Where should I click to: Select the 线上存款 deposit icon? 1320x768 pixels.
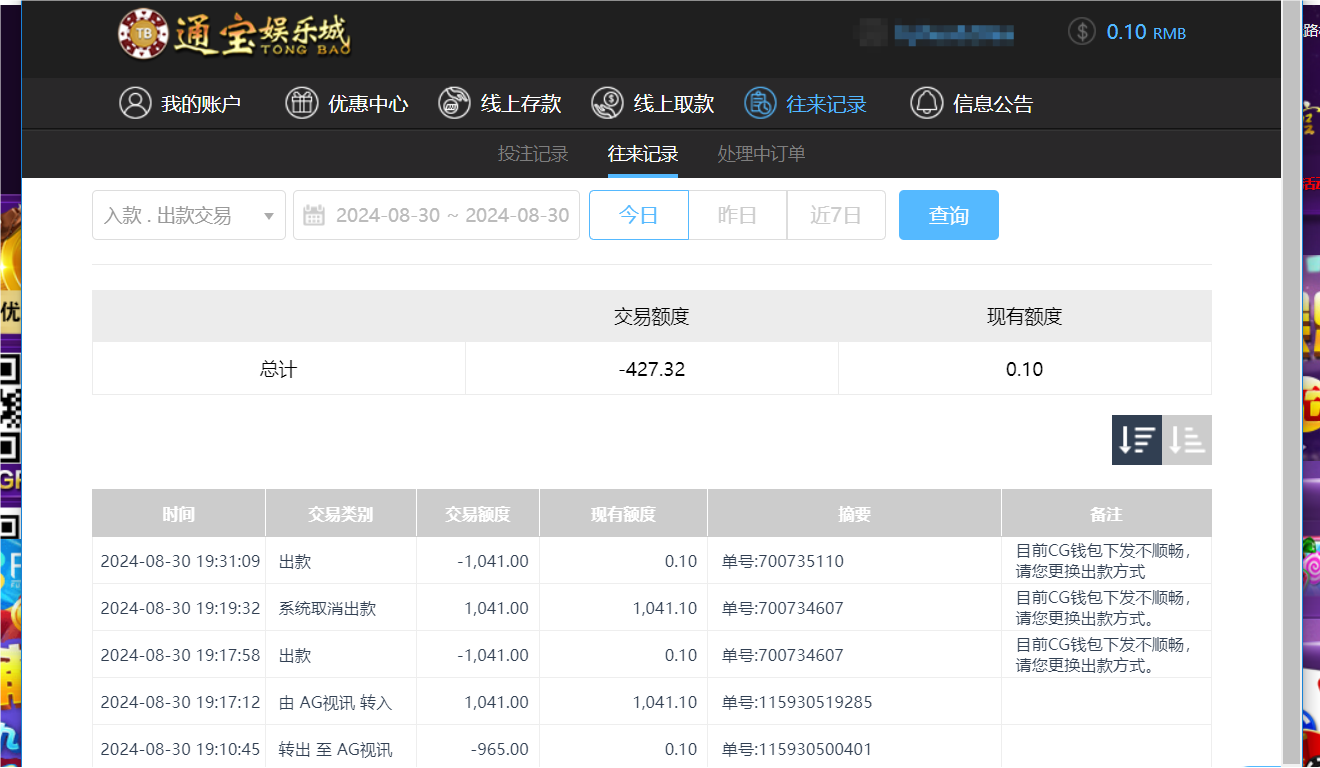pos(453,102)
